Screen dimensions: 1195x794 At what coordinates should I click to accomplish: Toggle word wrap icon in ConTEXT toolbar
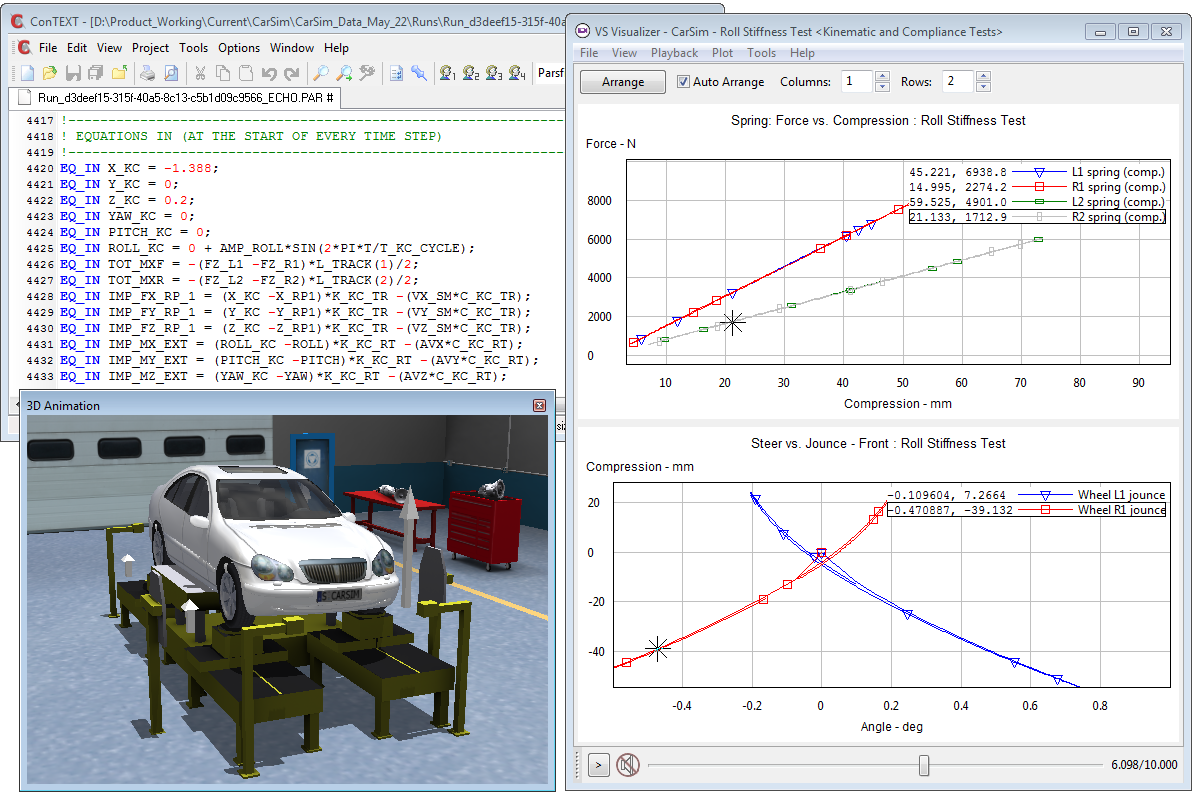[x=396, y=73]
